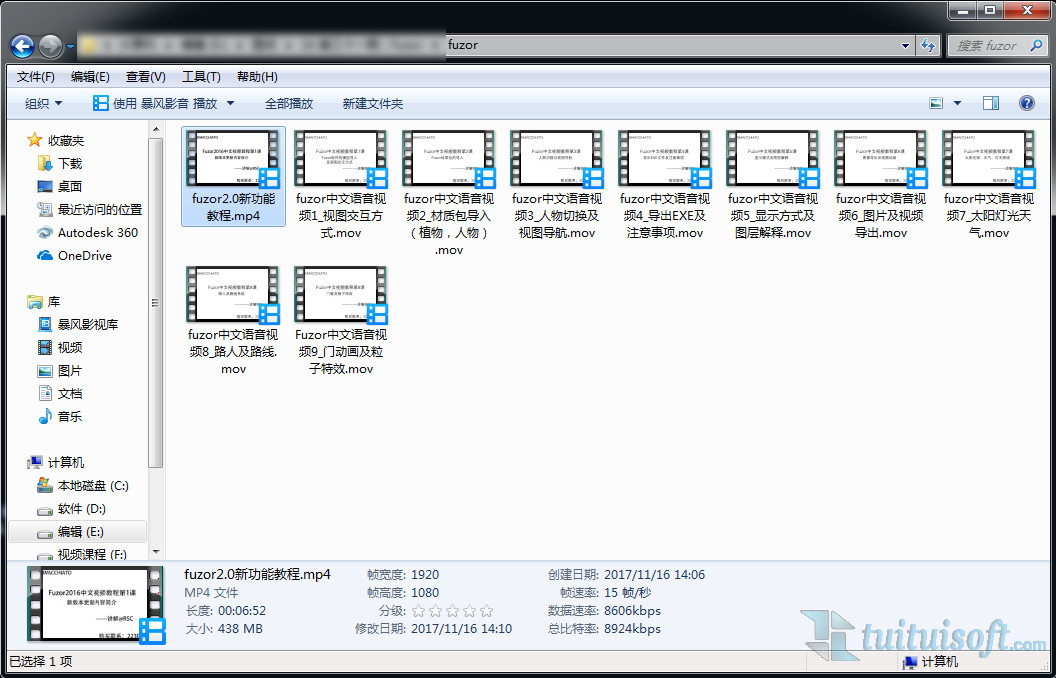Open the 组织 organize dropdown
Viewport: 1056px width, 678px height.
pos(43,103)
